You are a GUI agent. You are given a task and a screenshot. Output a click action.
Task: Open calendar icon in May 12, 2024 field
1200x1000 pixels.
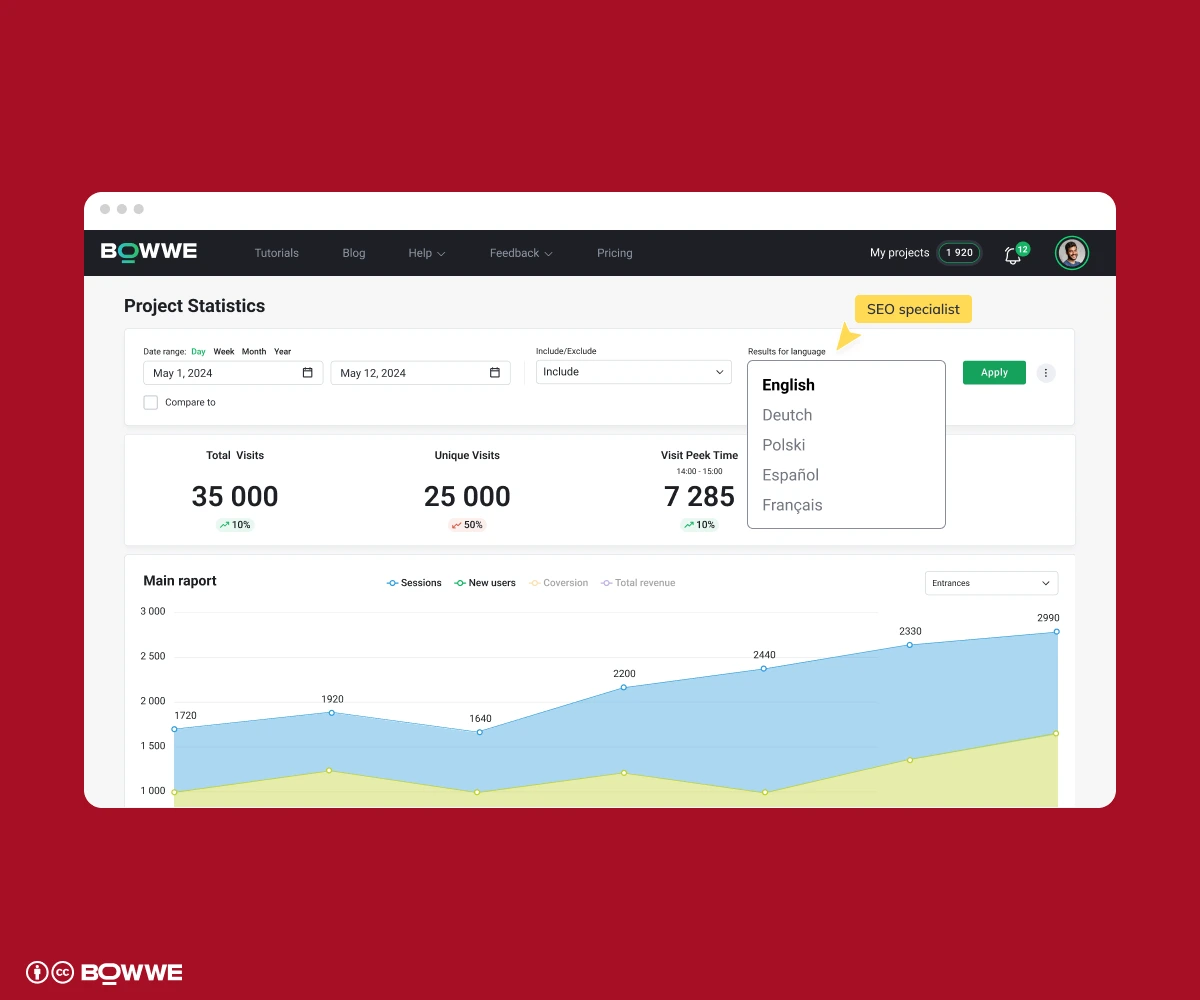coord(494,373)
